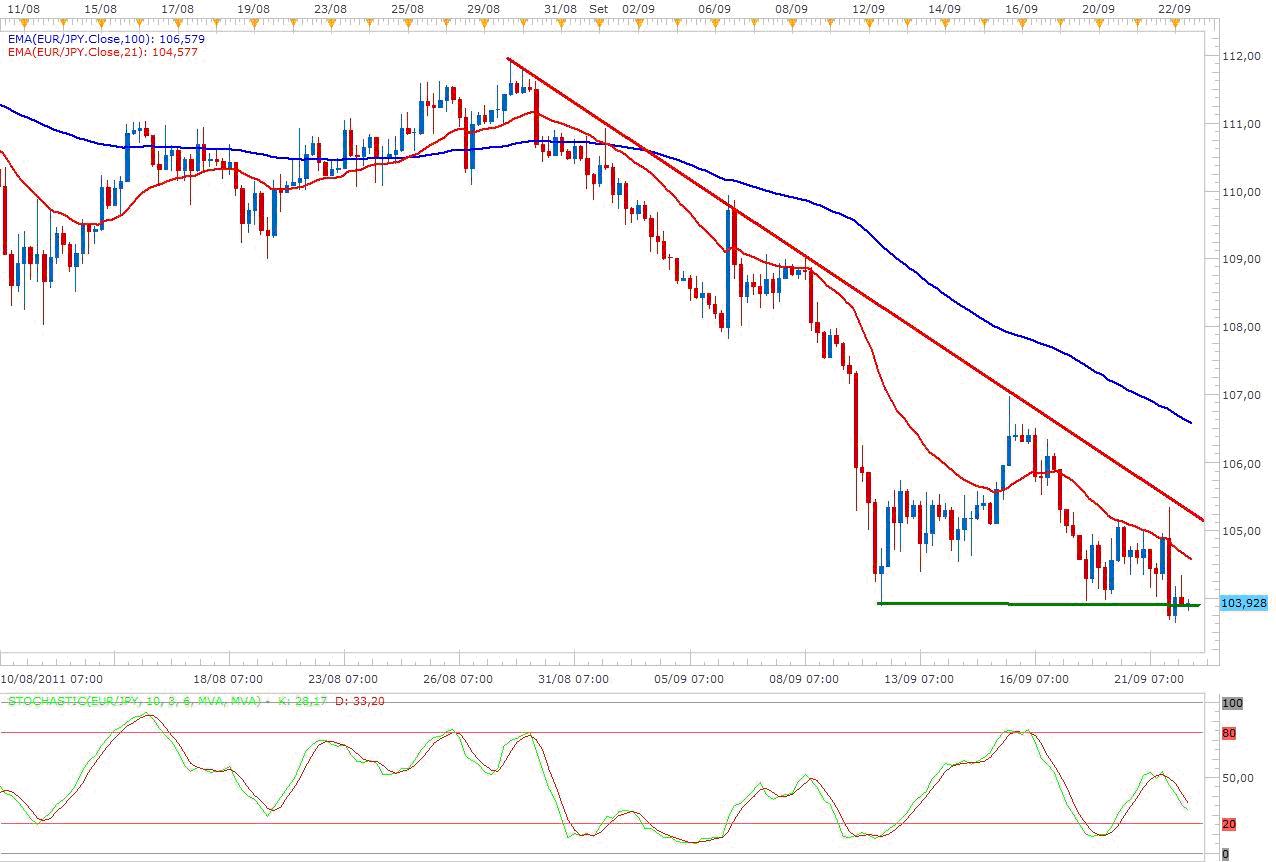The image size is (1276, 862).
Task: Click the 20/09 date on the top axis
Action: 1098,7
